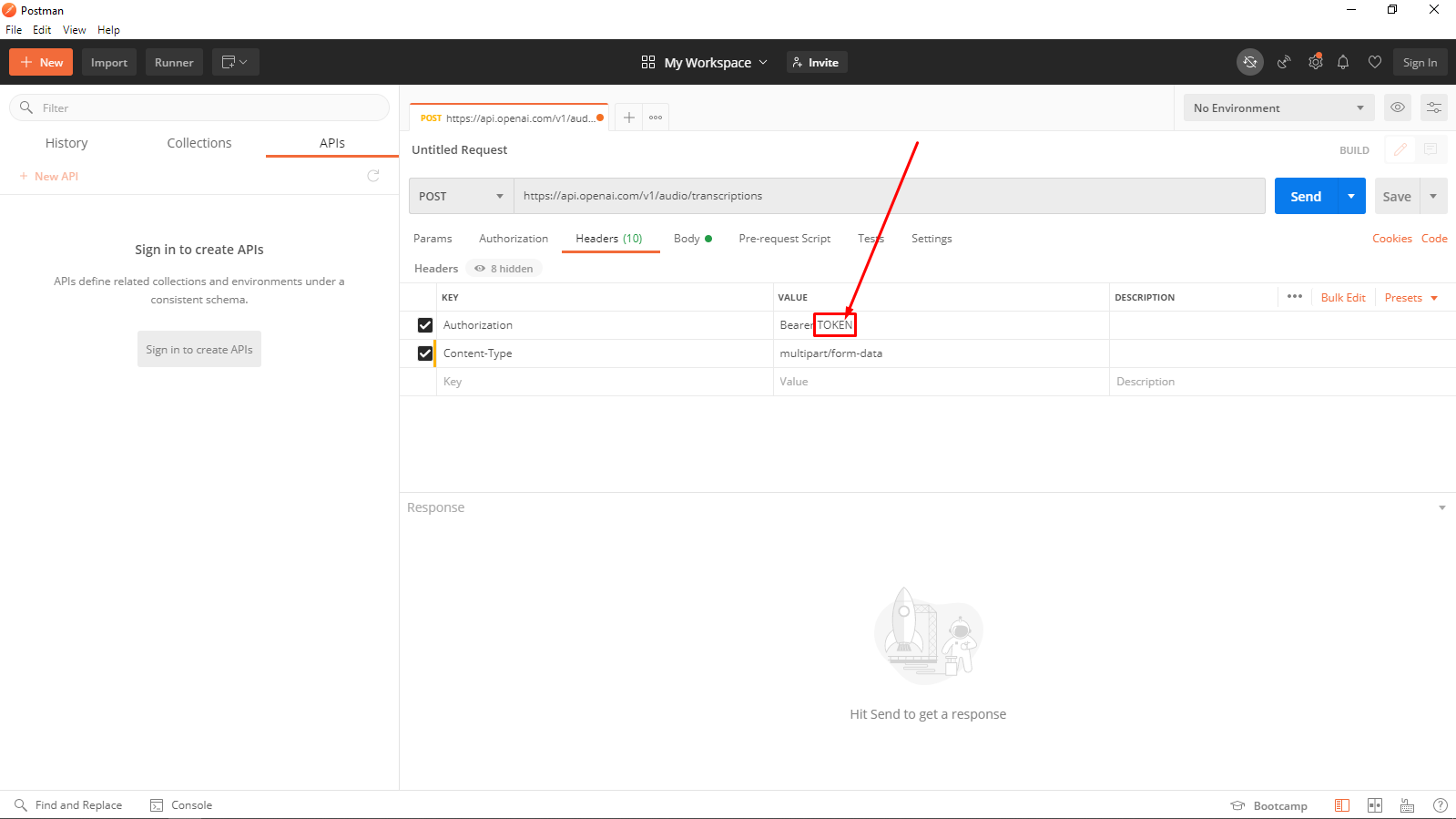Toggle sidebar layout icon in status bar
1456x819 pixels.
point(1342,805)
